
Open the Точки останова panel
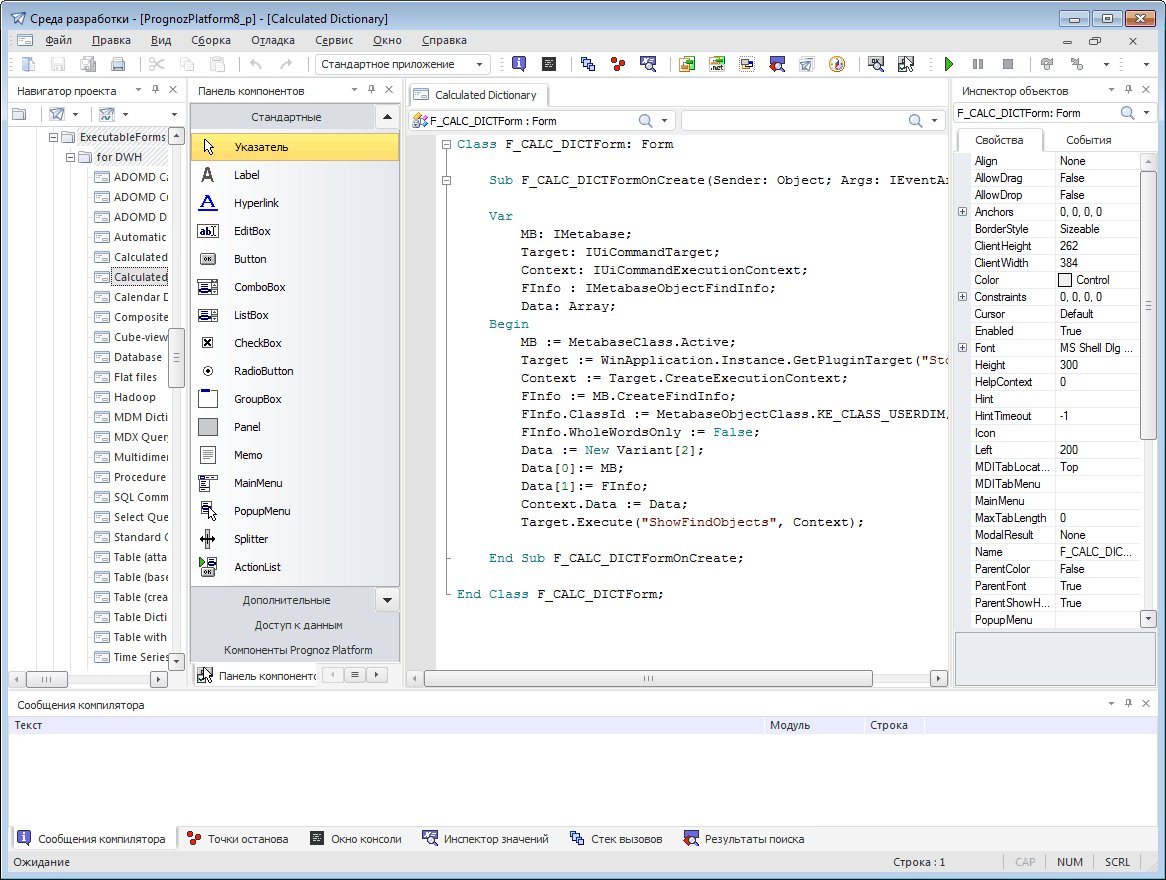[238, 839]
